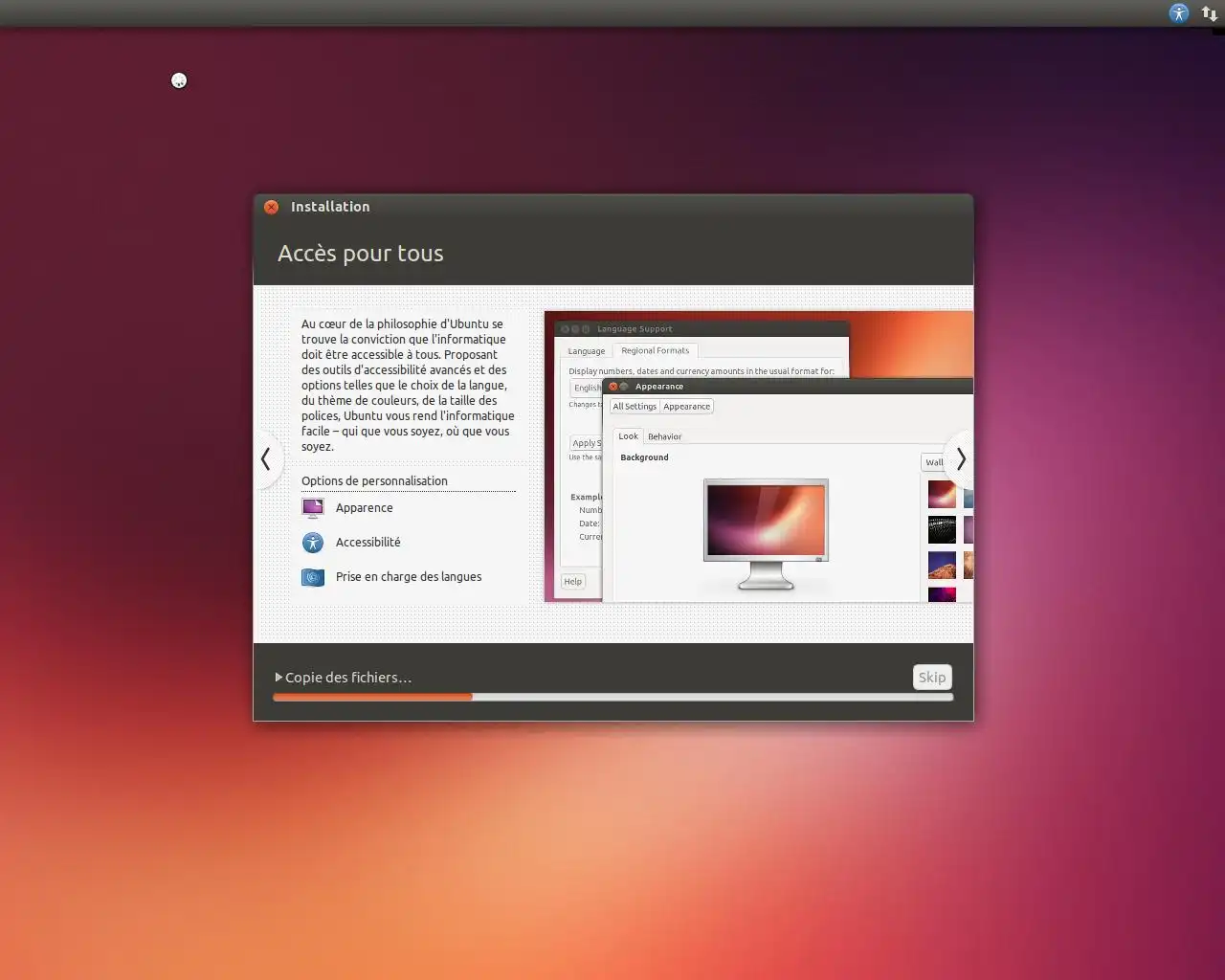Close the Installation window
Viewport: 1225px width, 980px height.
pyautogui.click(x=271, y=207)
